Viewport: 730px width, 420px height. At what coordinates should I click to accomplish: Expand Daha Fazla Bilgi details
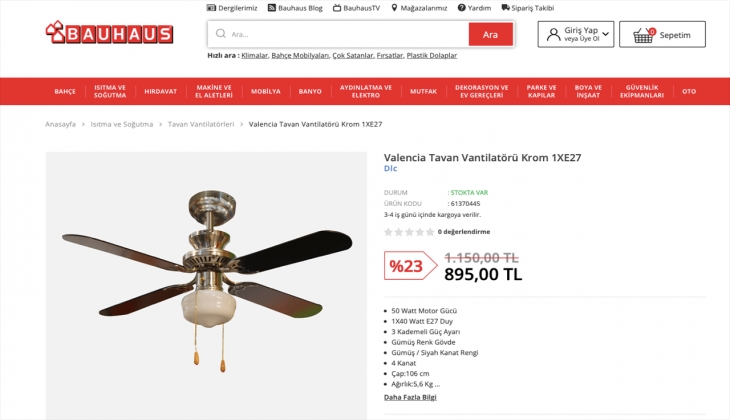coord(410,397)
